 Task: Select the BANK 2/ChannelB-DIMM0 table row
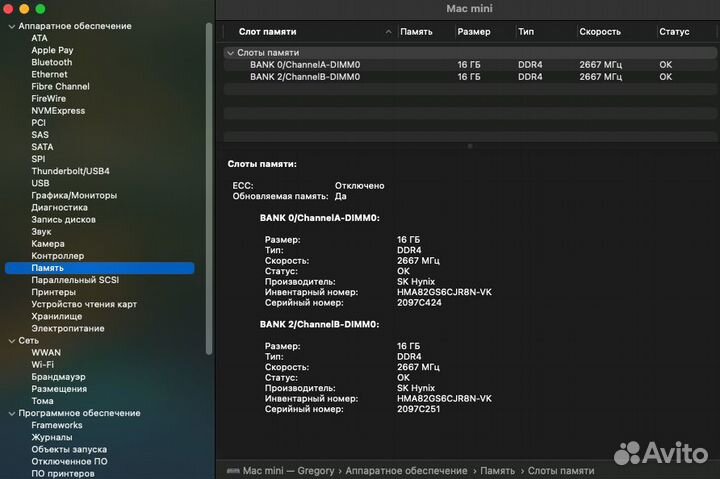470,77
